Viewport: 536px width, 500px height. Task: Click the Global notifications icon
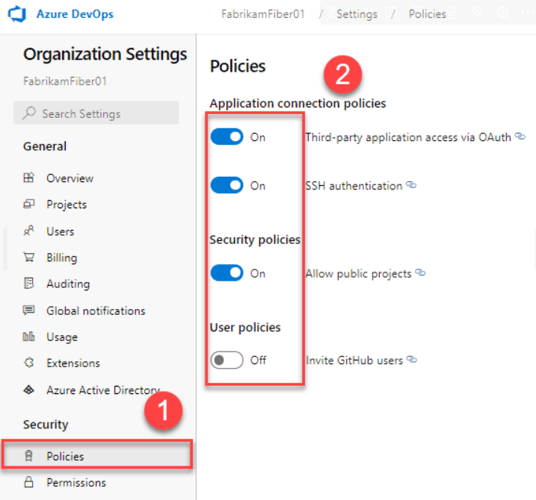(29, 310)
